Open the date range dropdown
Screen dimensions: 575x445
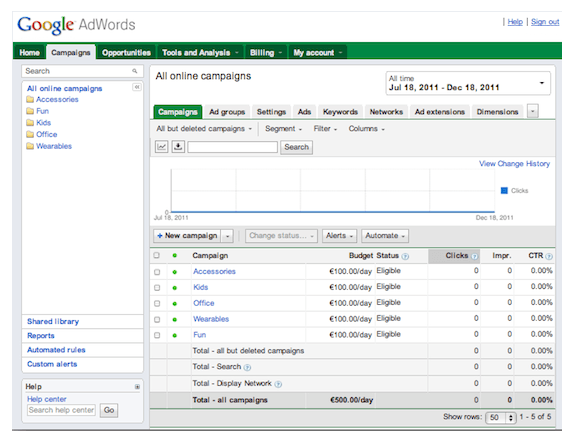click(x=468, y=83)
